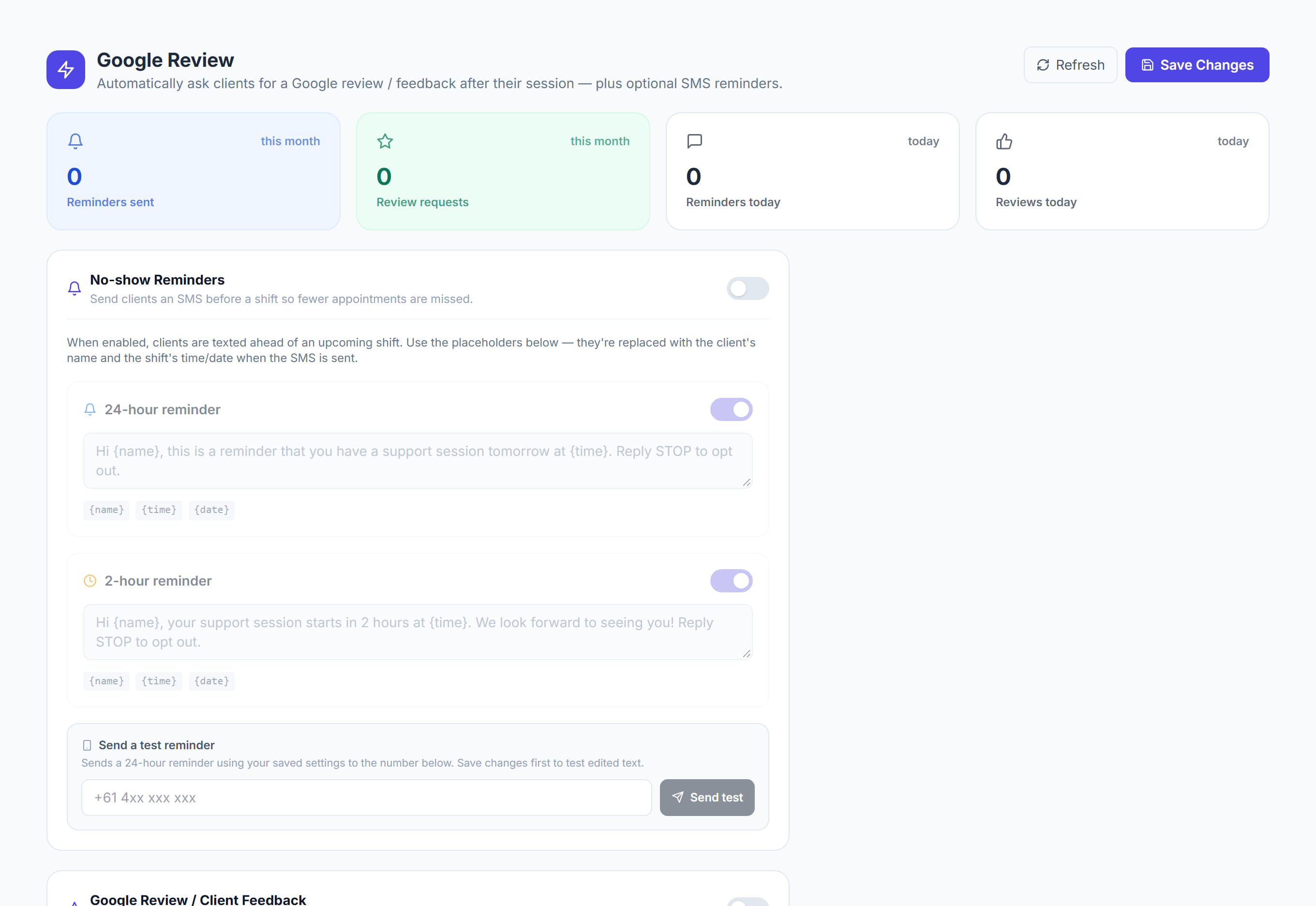
Task: Click the paper plane icon on Send test
Action: 677,797
